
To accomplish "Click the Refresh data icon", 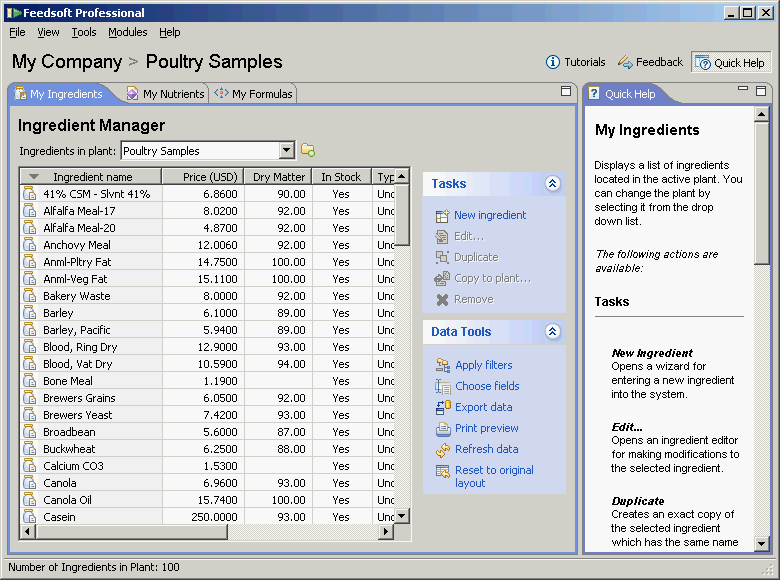I will 443,449.
